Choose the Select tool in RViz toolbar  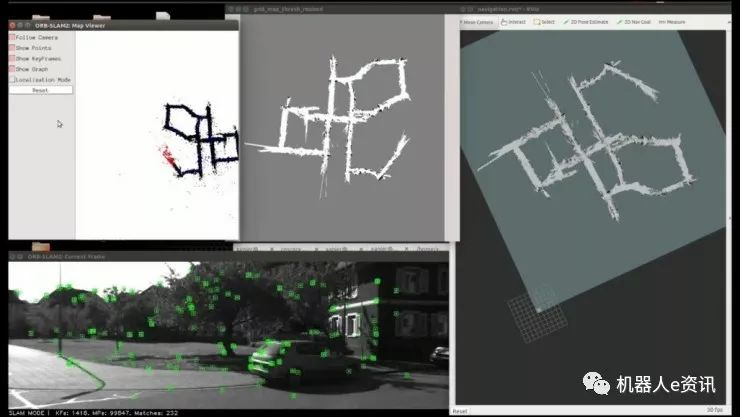coord(544,22)
